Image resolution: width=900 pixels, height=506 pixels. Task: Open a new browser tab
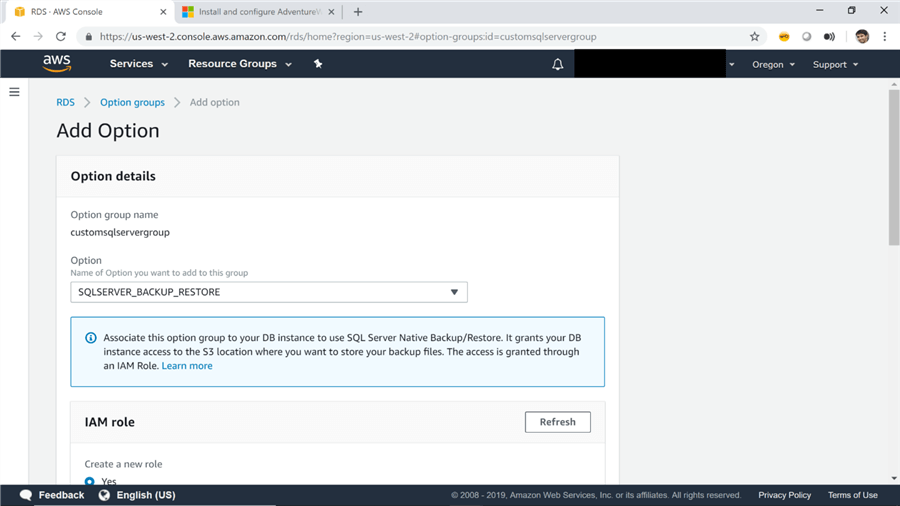tap(358, 11)
